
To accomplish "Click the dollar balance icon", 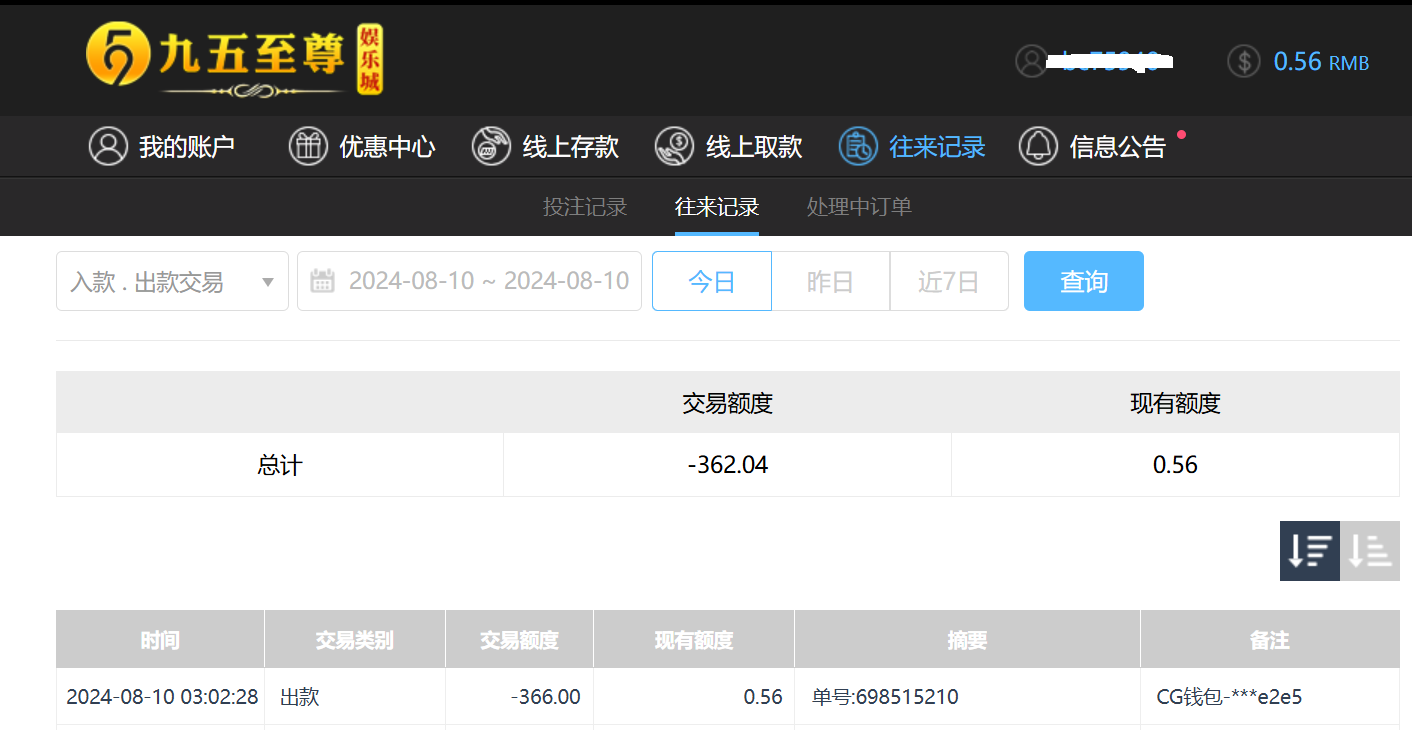I will 1243,61.
